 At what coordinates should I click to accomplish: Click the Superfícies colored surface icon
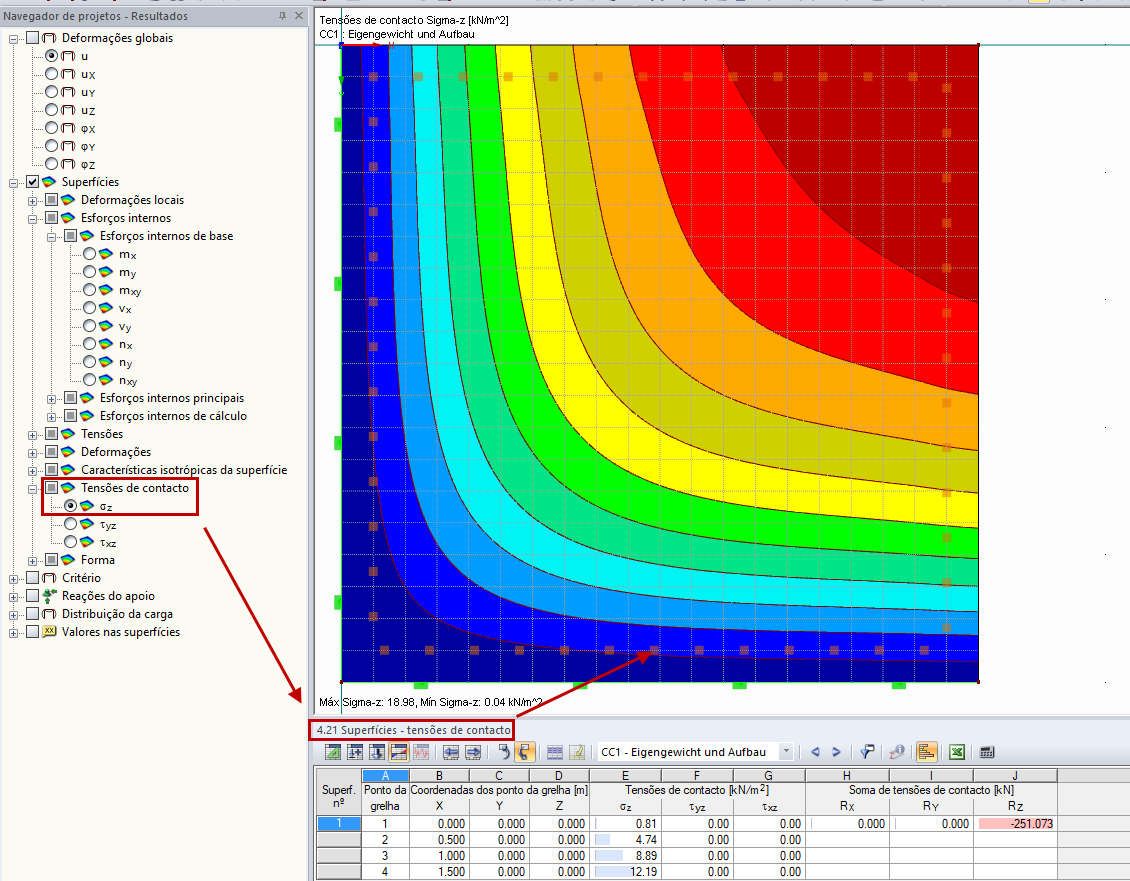coord(49,182)
